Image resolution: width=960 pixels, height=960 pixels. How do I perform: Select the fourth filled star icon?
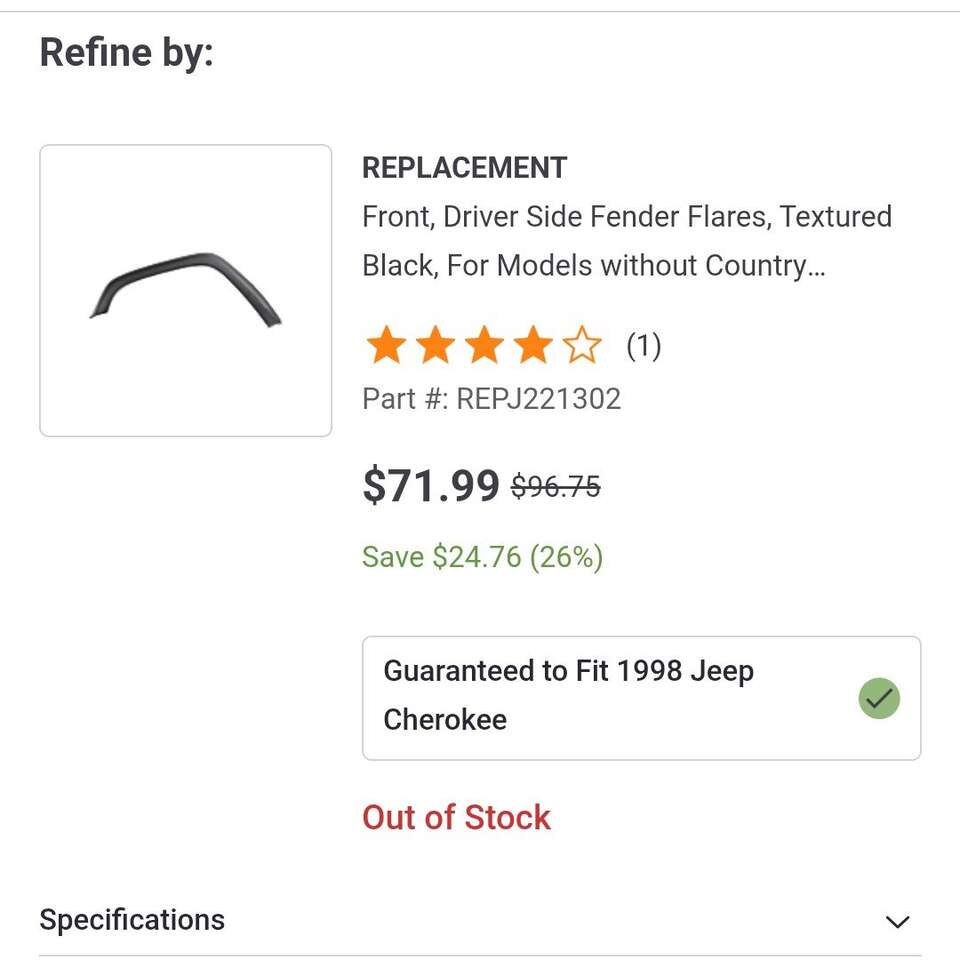point(533,344)
